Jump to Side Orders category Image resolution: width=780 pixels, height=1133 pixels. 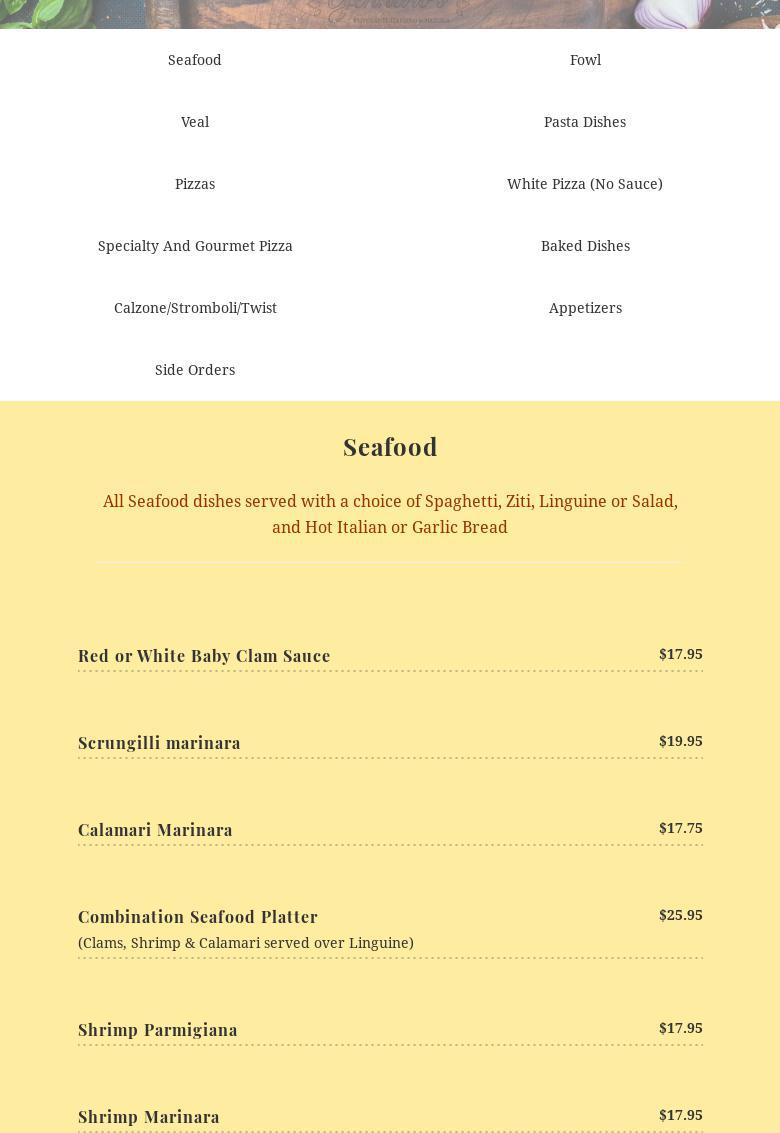pos(195,370)
